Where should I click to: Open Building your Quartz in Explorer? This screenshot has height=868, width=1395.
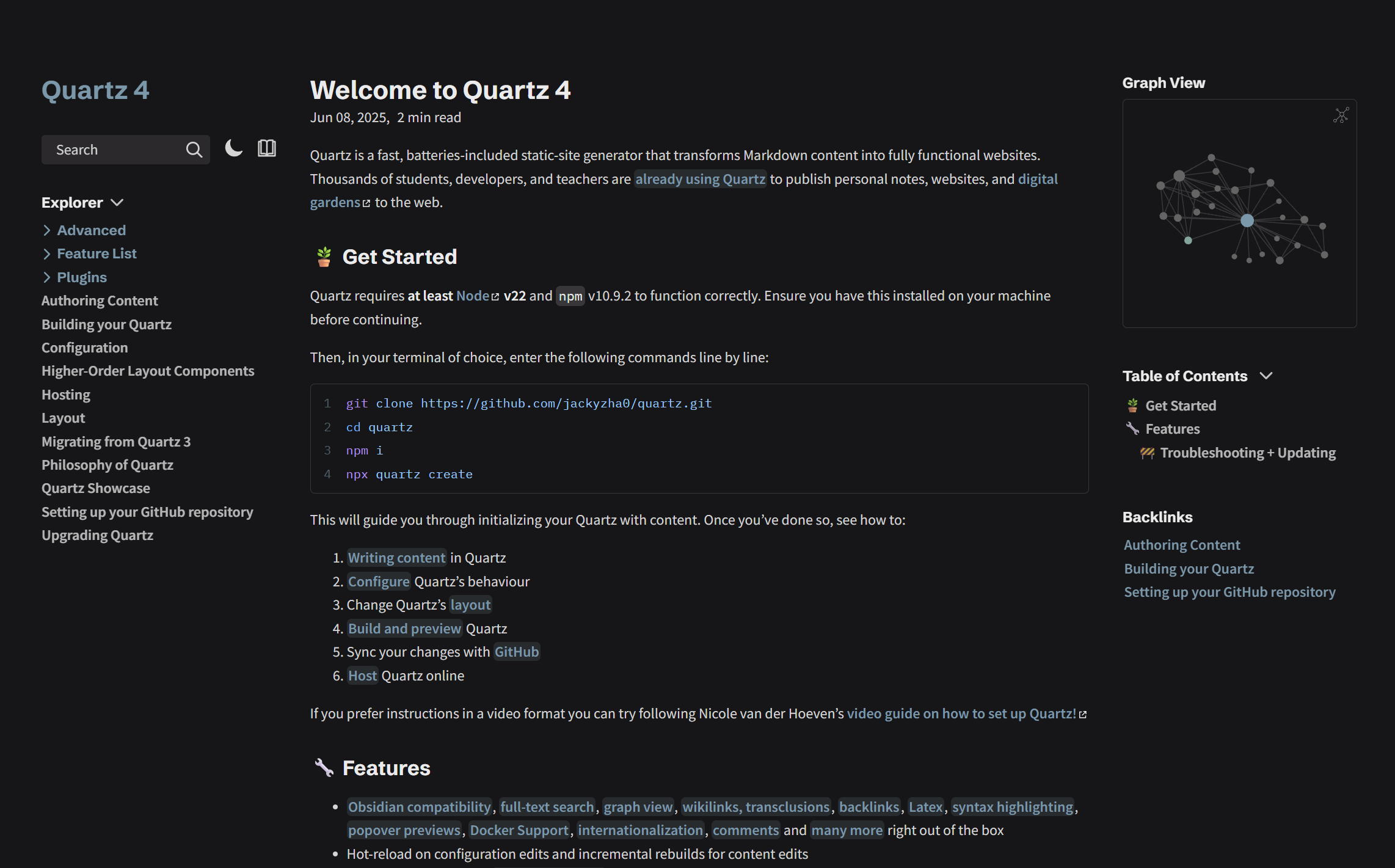coord(106,324)
